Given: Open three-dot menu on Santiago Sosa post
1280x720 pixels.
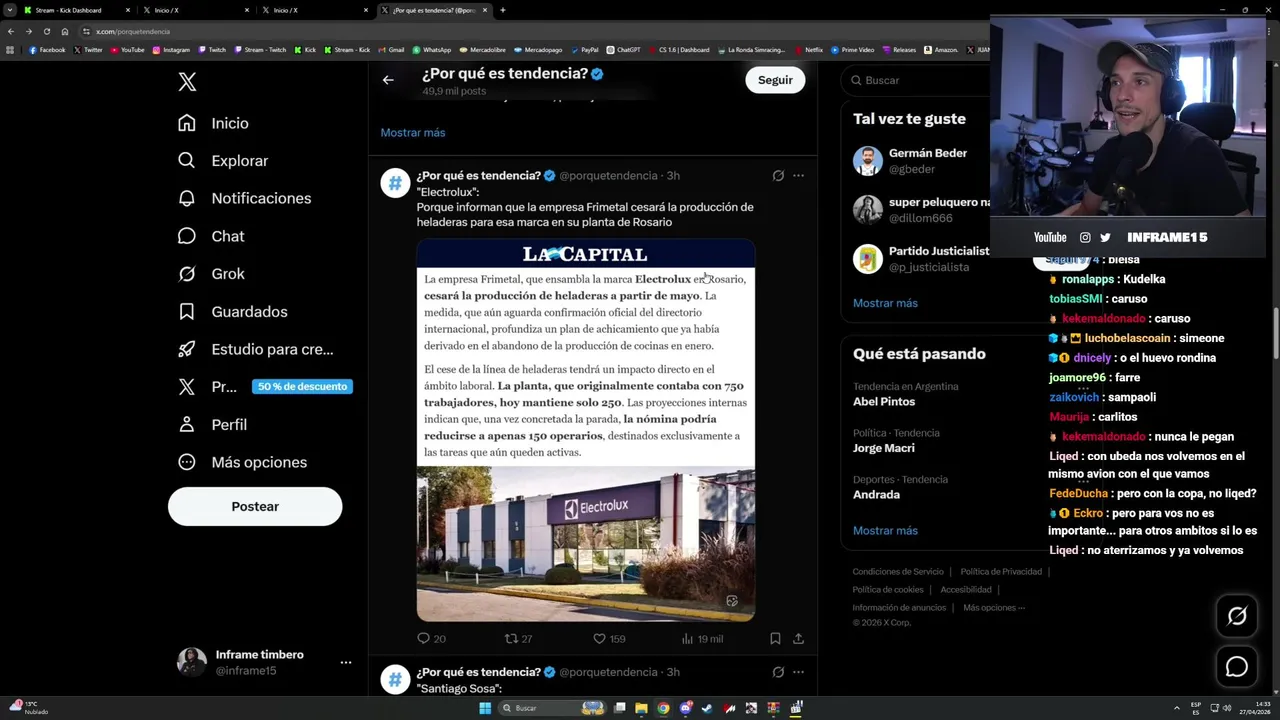Looking at the screenshot, I should coord(798,672).
